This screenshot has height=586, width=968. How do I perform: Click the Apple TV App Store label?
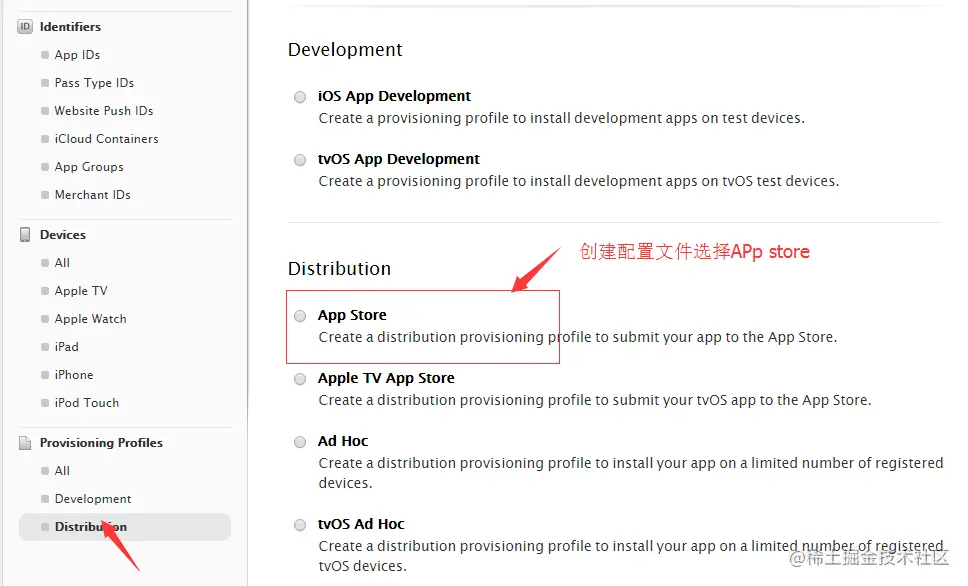(x=386, y=379)
